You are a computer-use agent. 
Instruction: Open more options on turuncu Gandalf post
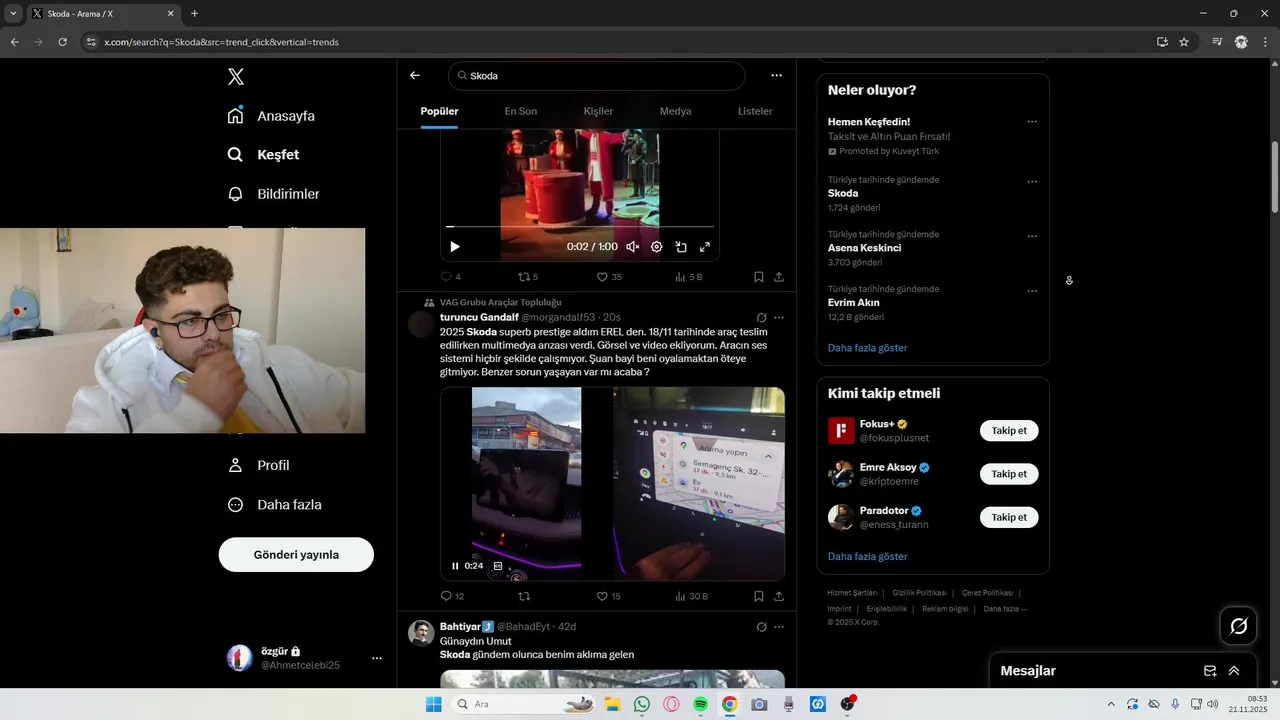[x=779, y=318]
